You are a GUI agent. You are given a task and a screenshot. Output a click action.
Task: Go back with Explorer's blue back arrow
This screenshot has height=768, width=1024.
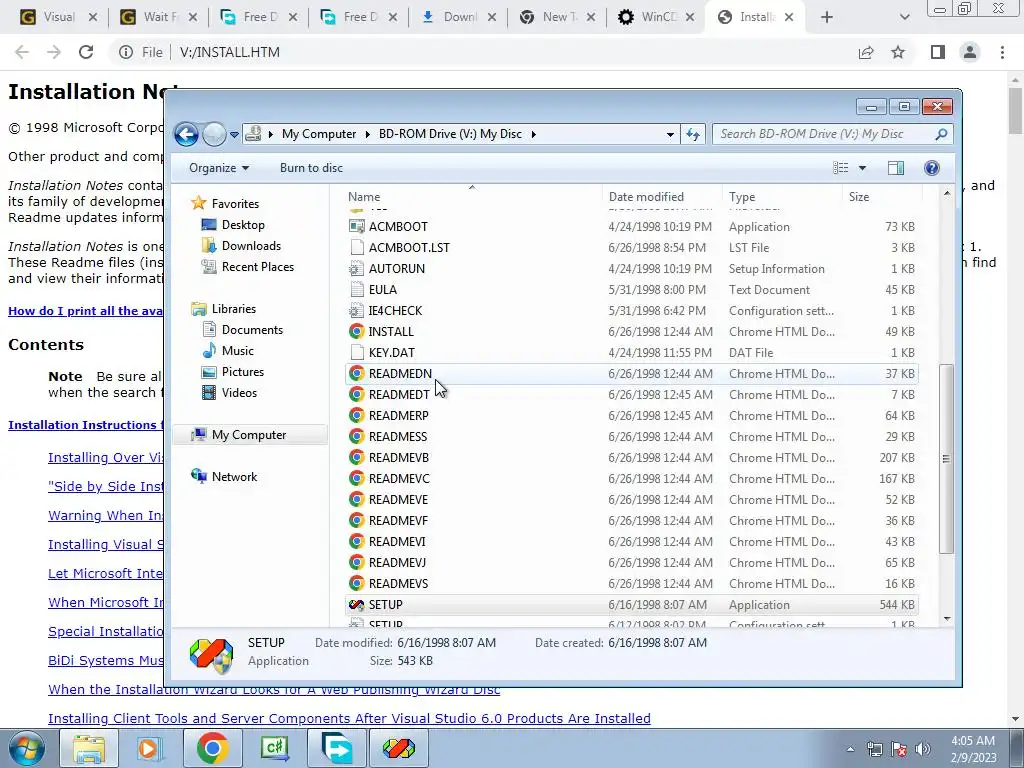(186, 135)
